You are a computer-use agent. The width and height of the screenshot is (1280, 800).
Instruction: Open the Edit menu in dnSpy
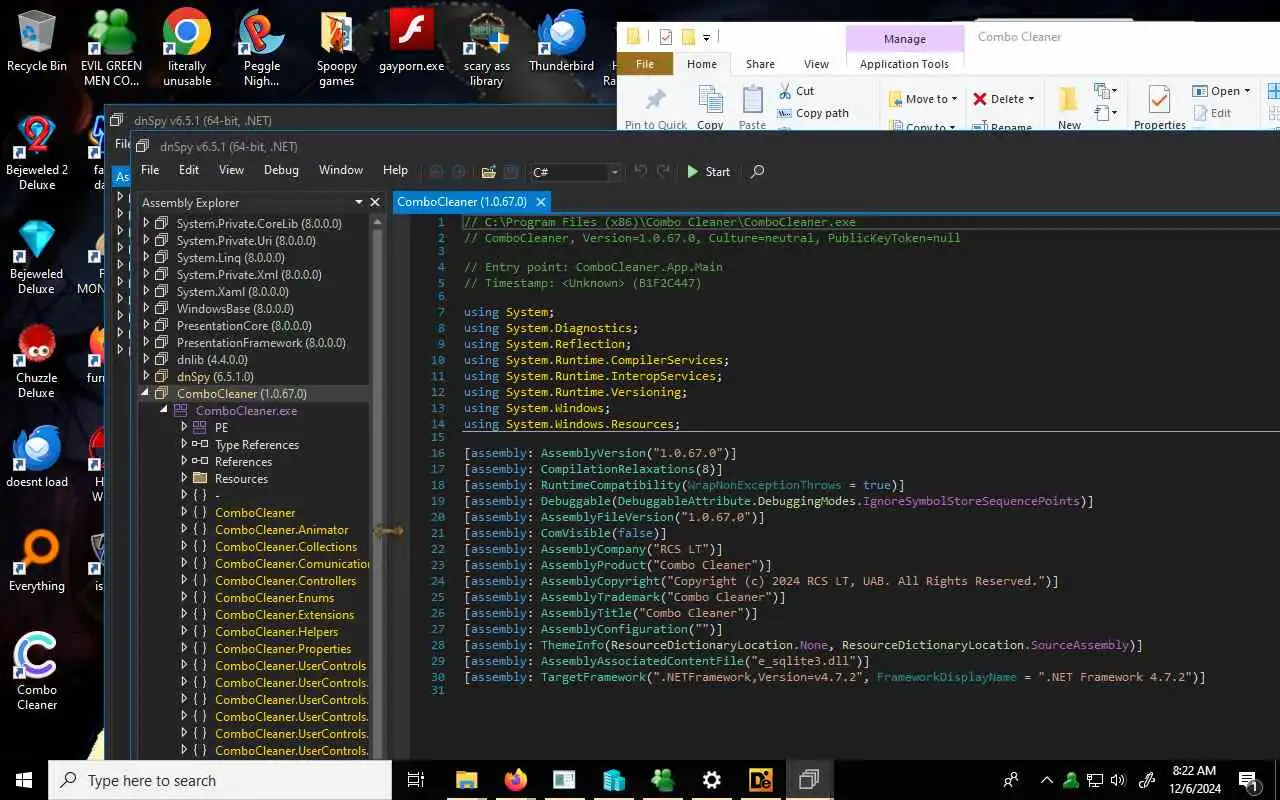(189, 170)
